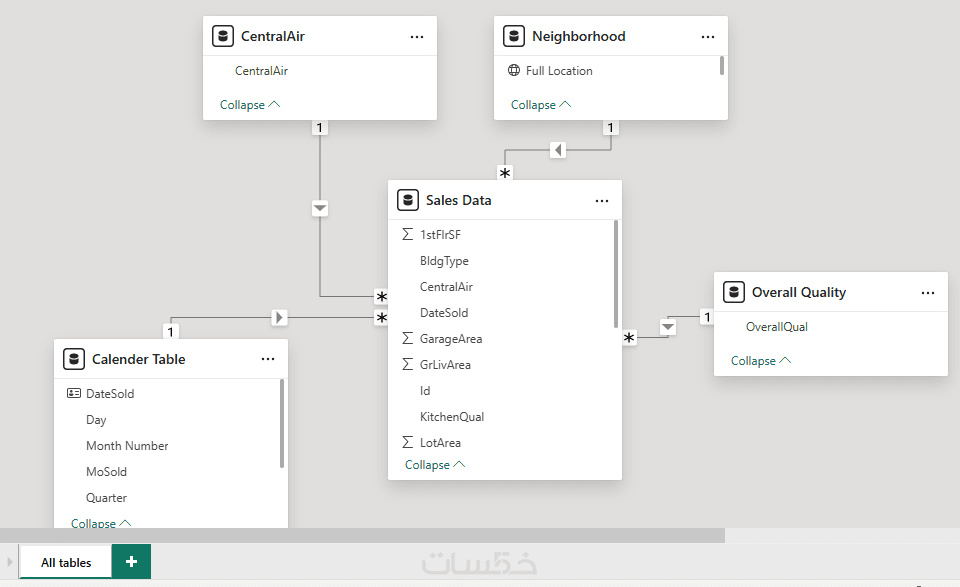The height and width of the screenshot is (587, 960).
Task: Click the Calender Table header icon
Action: [x=74, y=359]
